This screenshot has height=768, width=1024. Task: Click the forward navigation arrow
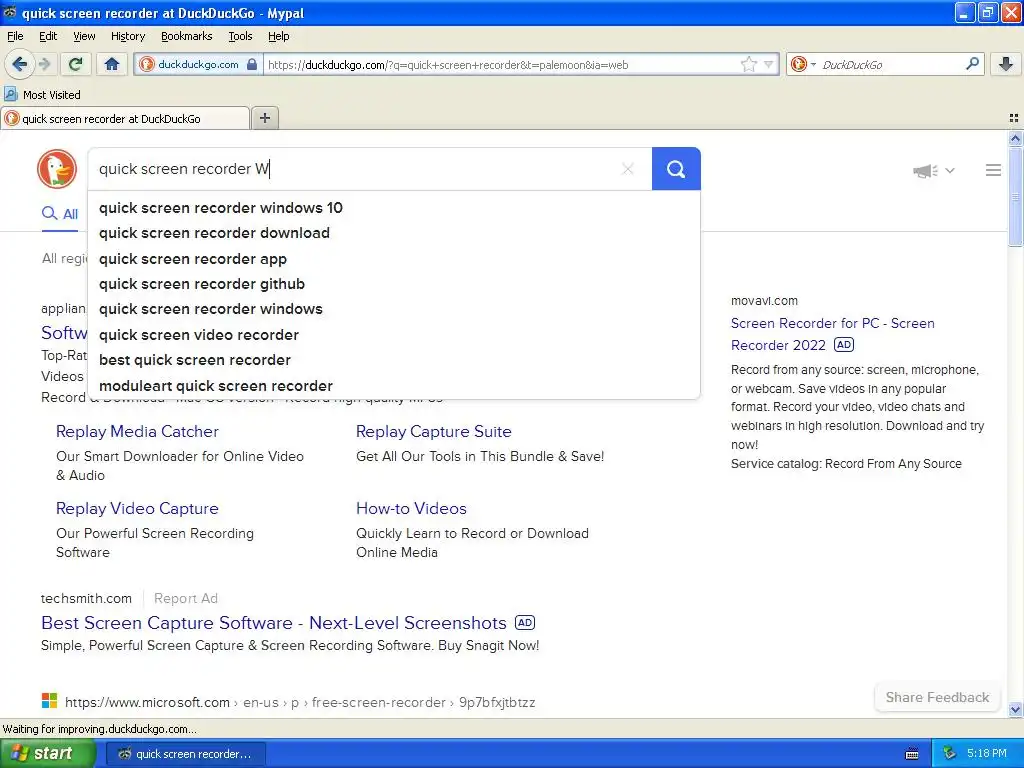coord(44,64)
